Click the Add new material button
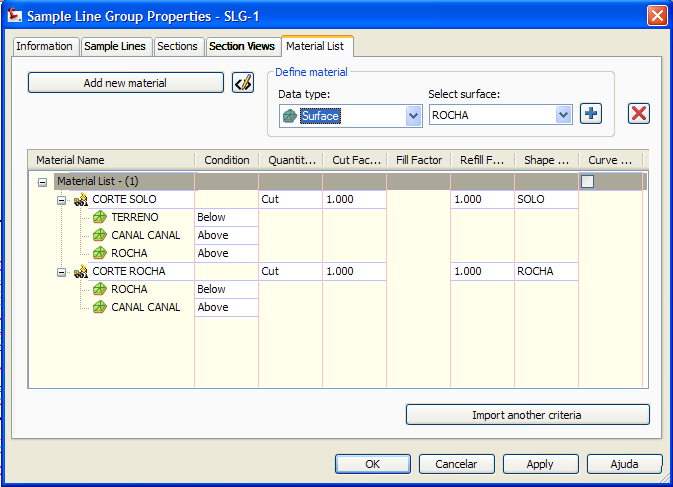673x487 pixels. pyautogui.click(x=126, y=83)
